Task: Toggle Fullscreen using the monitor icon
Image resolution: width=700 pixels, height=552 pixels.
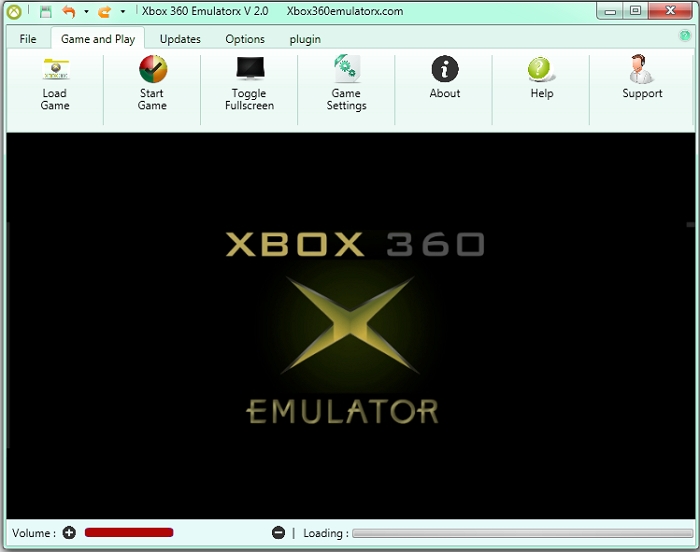Action: pos(250,69)
